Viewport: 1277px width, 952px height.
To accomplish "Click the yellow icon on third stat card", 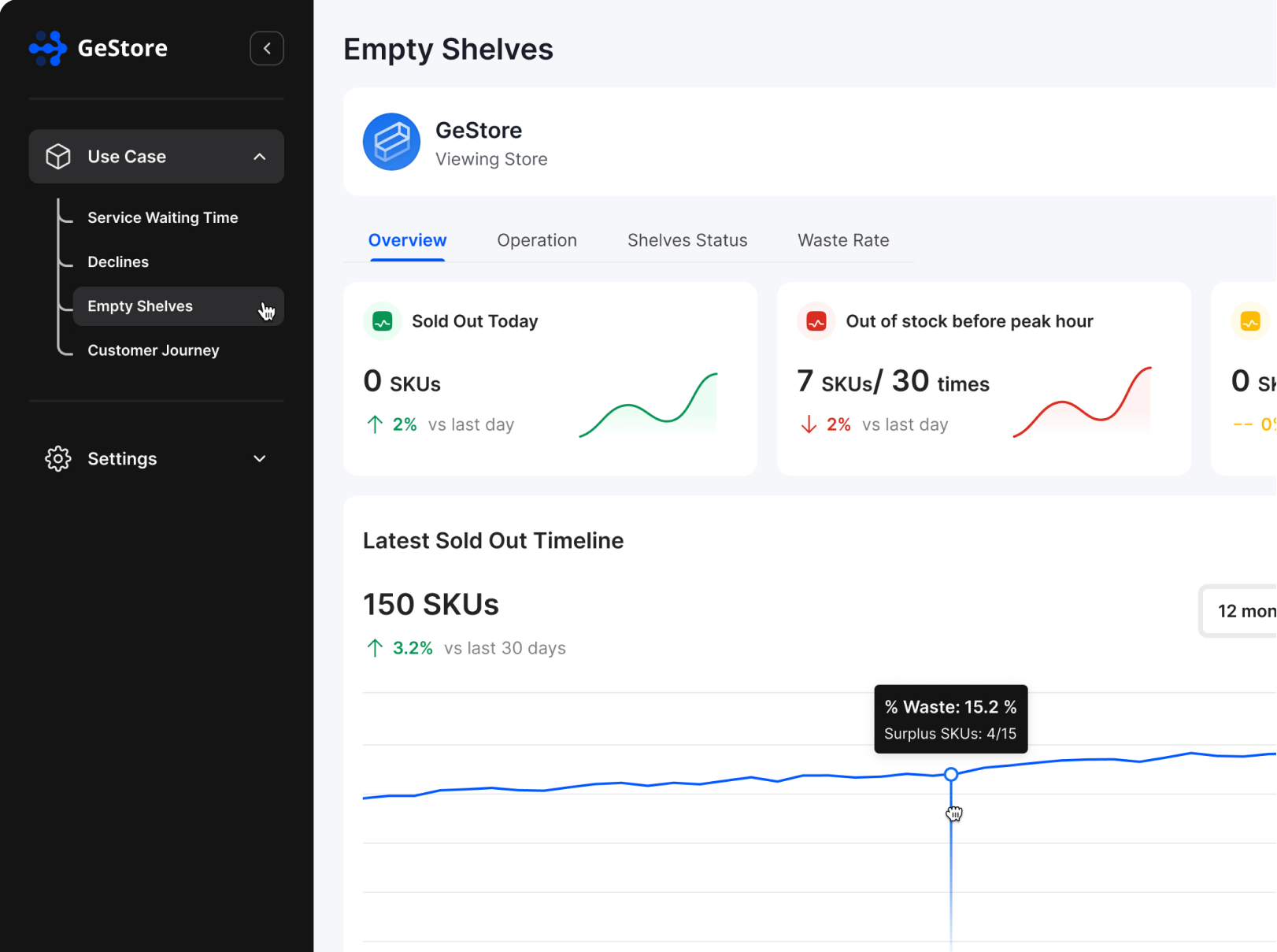I will click(x=1249, y=321).
